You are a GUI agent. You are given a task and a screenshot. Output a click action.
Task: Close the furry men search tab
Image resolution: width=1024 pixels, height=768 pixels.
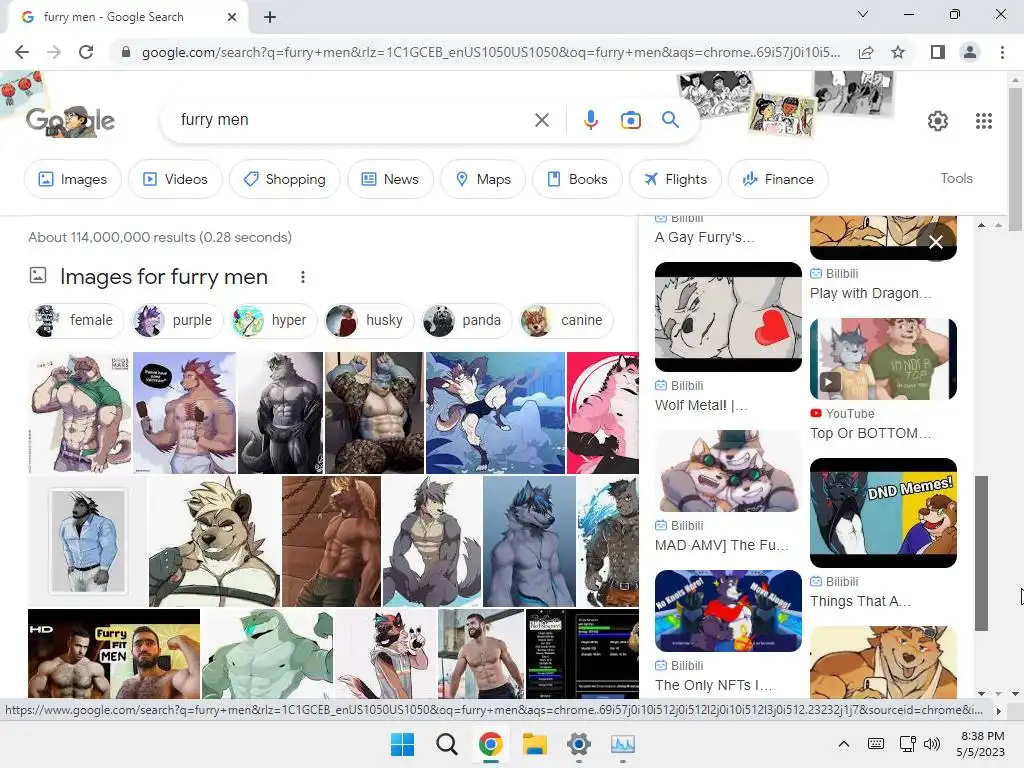pos(232,17)
